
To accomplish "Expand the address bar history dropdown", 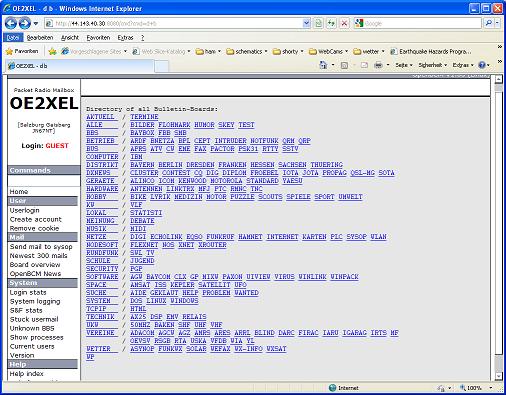I will (306, 23).
